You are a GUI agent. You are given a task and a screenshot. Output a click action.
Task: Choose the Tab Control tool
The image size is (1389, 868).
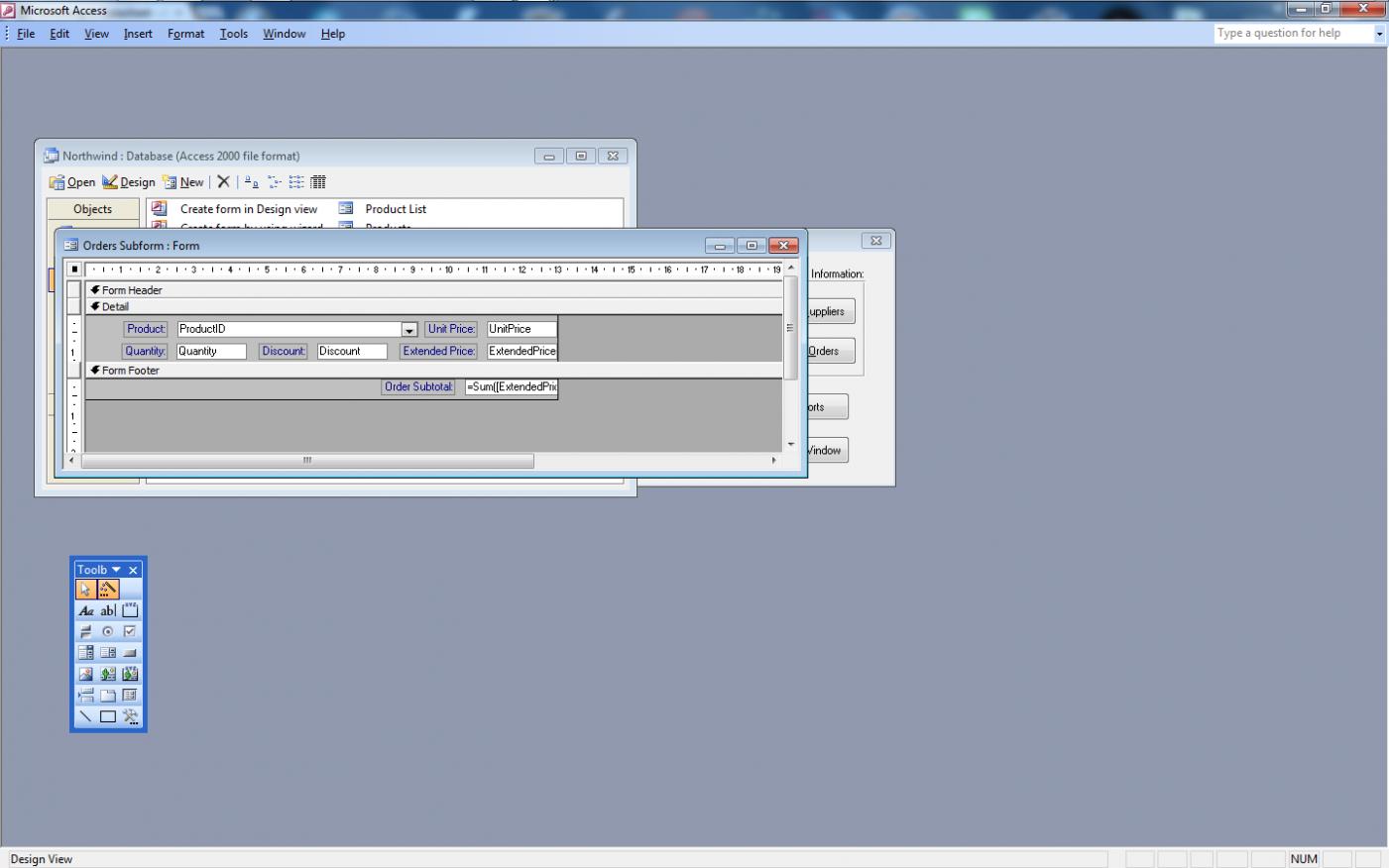tap(108, 696)
